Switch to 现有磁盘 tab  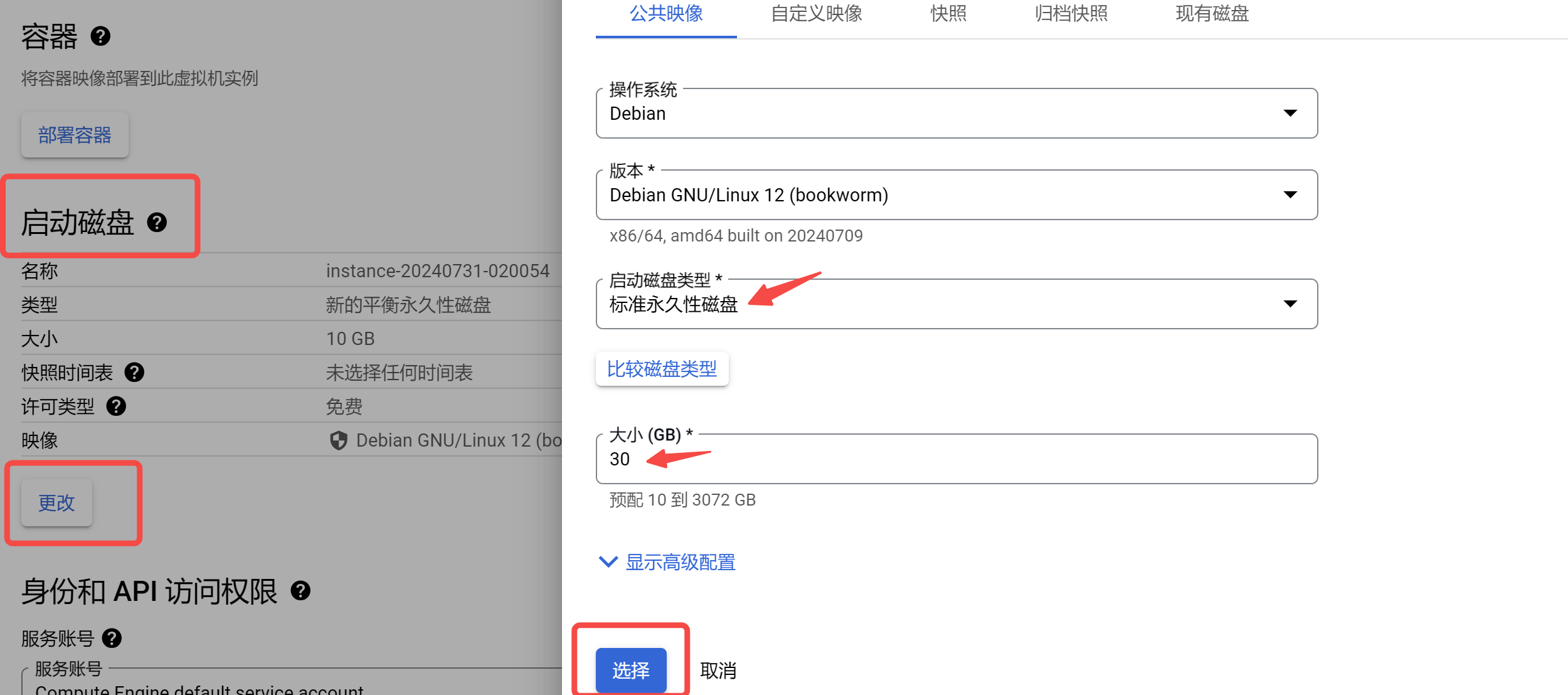tap(1212, 14)
